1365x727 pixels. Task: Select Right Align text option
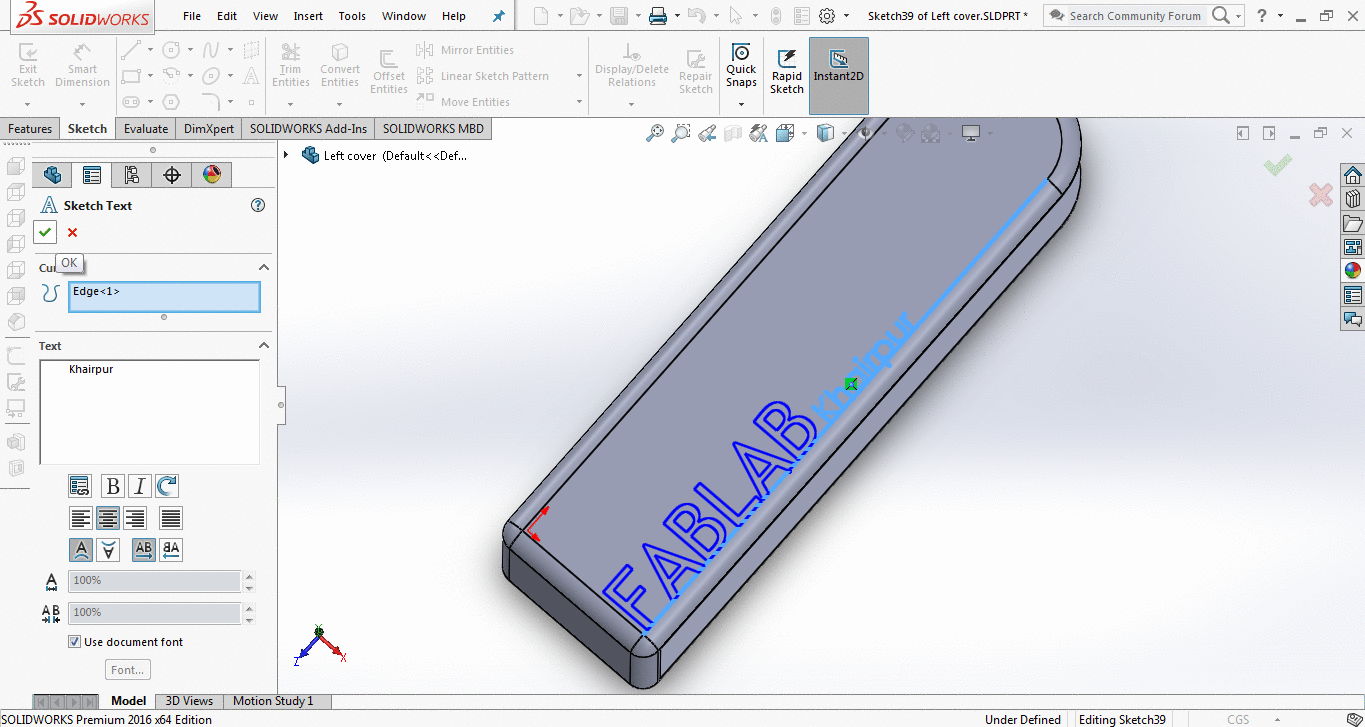[x=135, y=518]
